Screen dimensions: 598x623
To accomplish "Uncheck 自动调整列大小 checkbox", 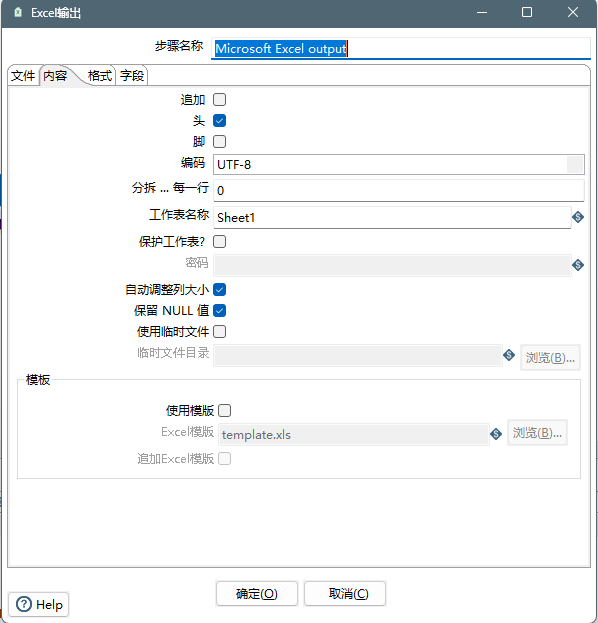I will tap(219, 290).
